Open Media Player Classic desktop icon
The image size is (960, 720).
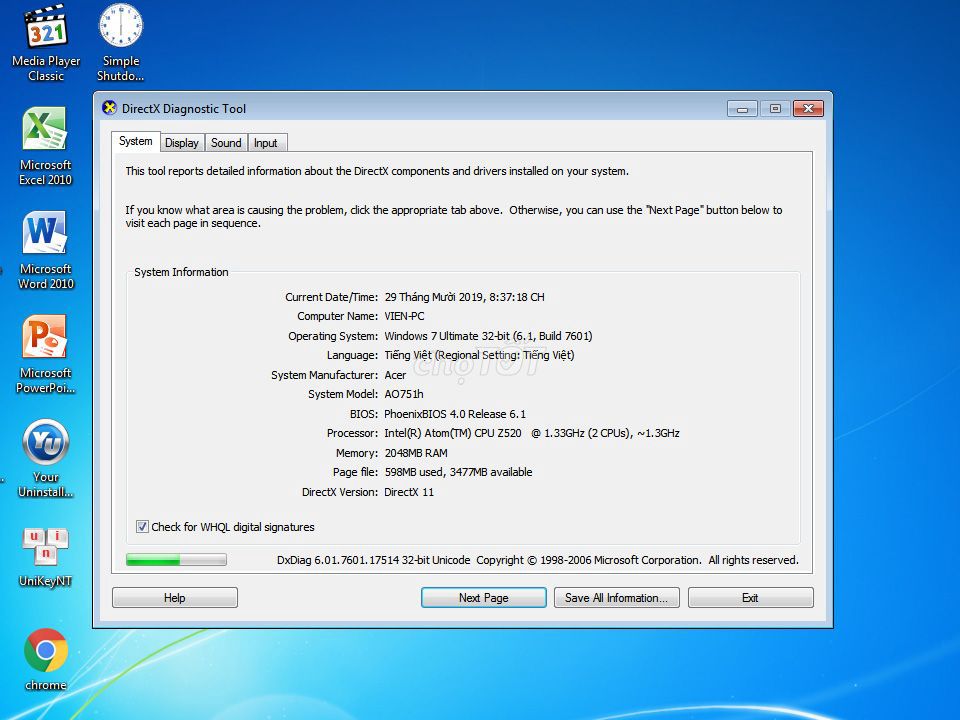(46, 43)
